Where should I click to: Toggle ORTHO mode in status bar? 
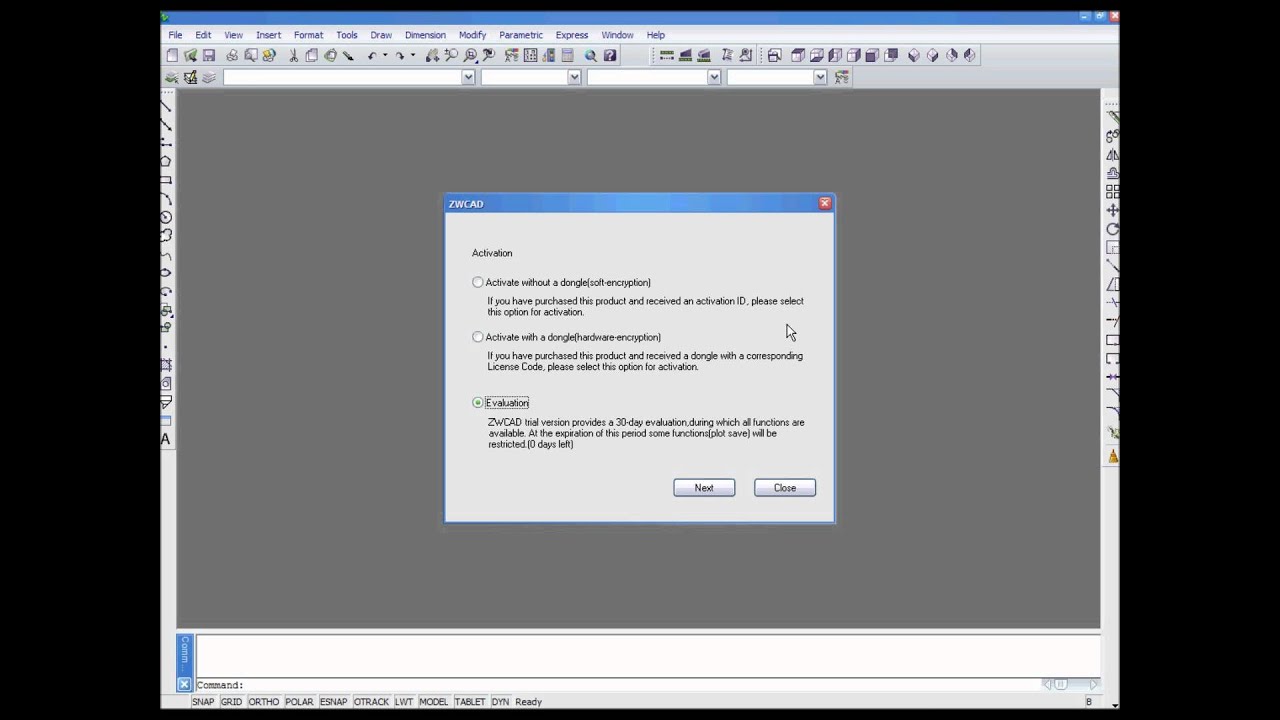pyautogui.click(x=264, y=702)
